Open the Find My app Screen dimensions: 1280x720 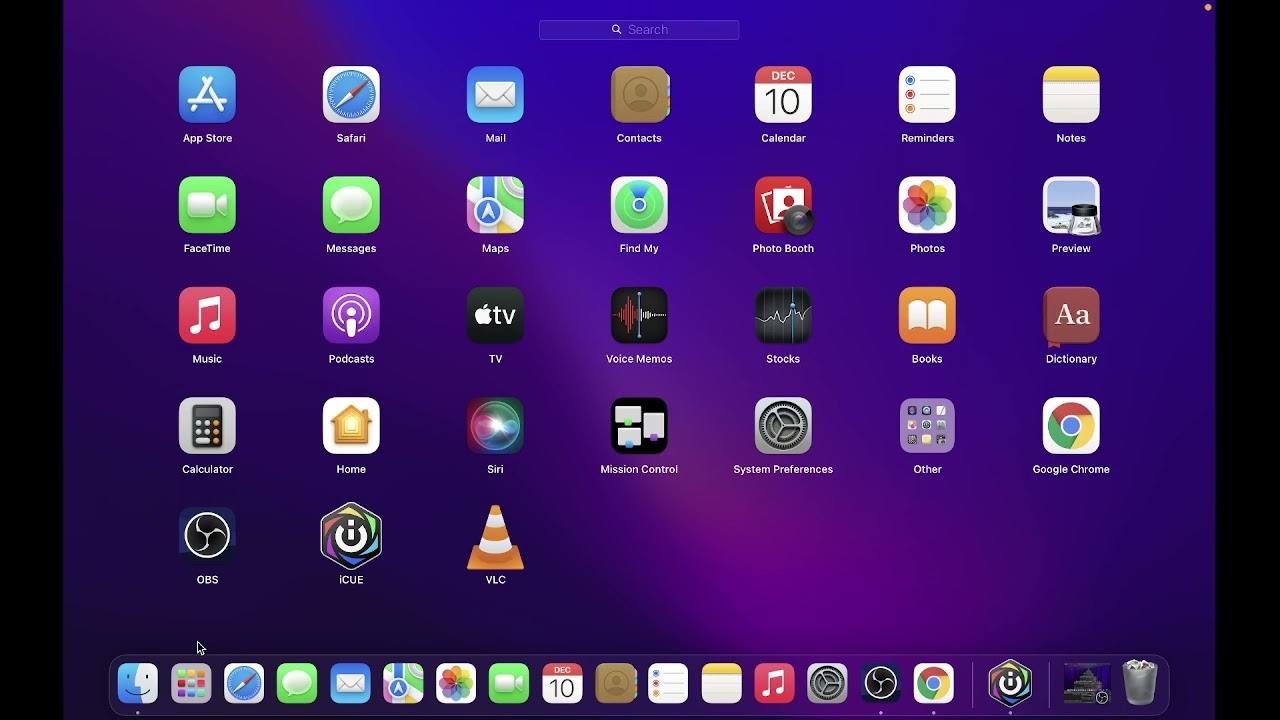coord(639,205)
